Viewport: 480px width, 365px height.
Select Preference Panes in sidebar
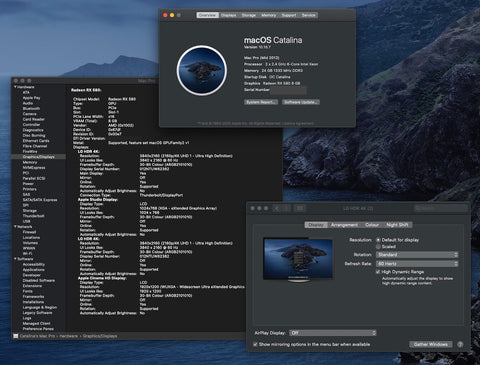pyautogui.click(x=38, y=329)
